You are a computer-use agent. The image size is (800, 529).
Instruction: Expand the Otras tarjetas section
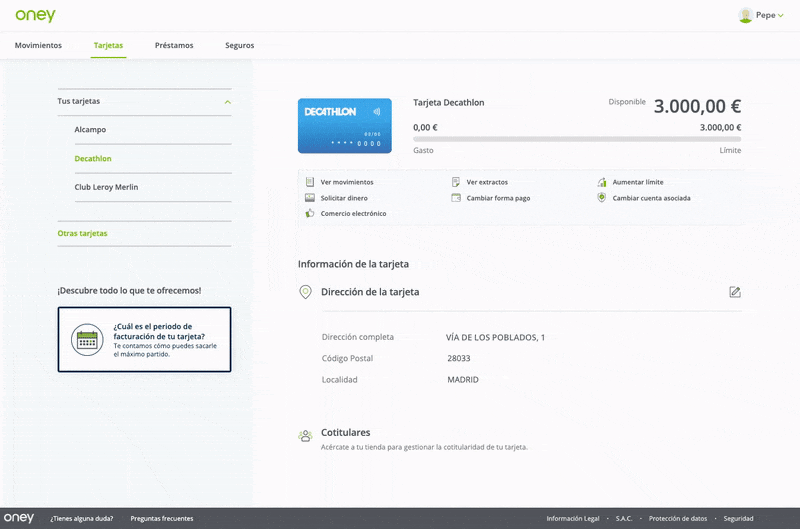pos(83,233)
